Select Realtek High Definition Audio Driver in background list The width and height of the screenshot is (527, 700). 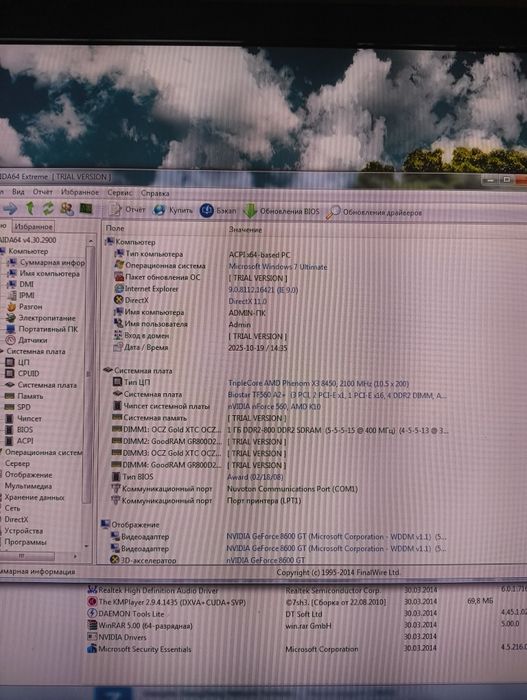click(153, 590)
